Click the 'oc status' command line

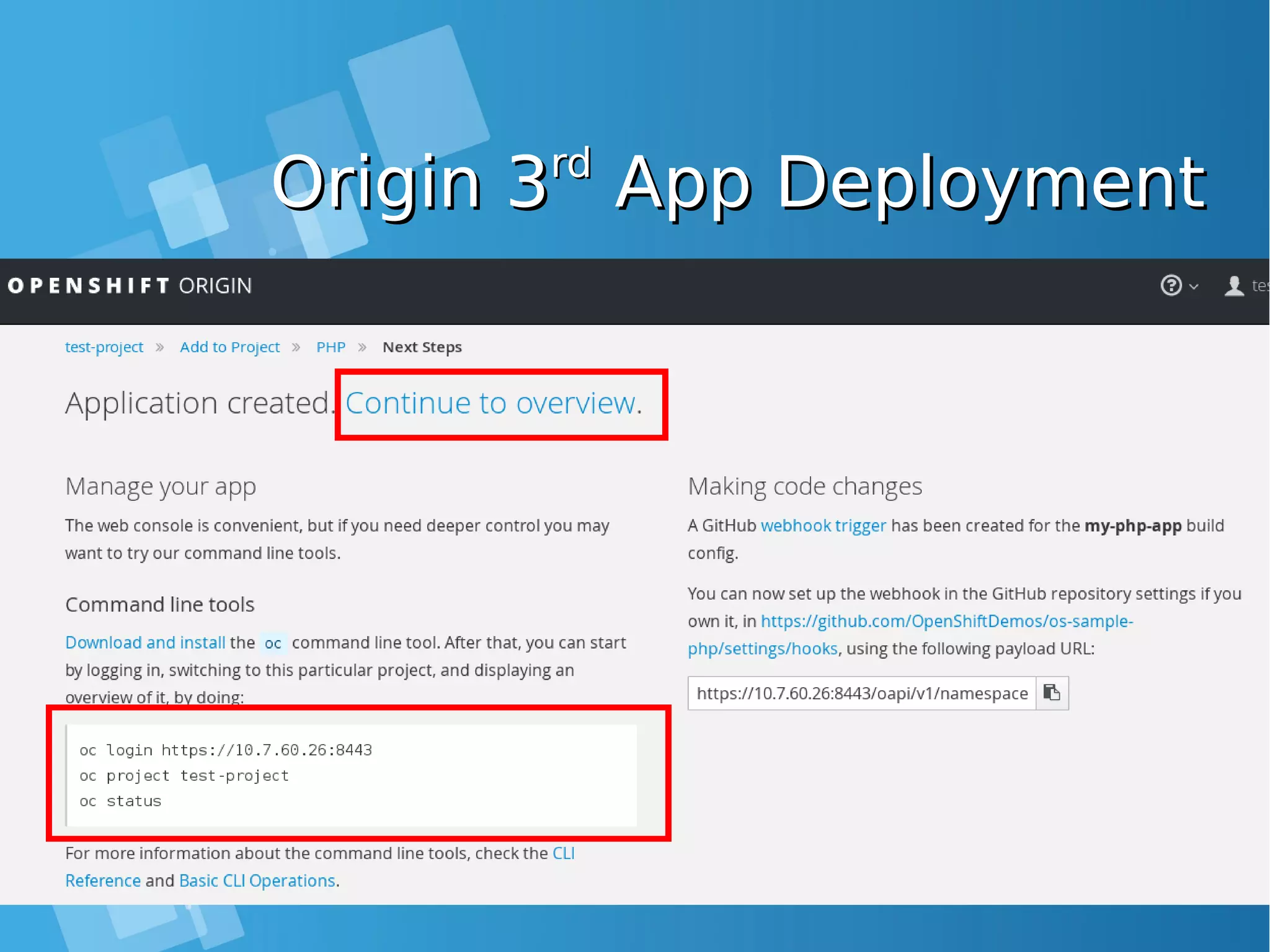point(120,801)
